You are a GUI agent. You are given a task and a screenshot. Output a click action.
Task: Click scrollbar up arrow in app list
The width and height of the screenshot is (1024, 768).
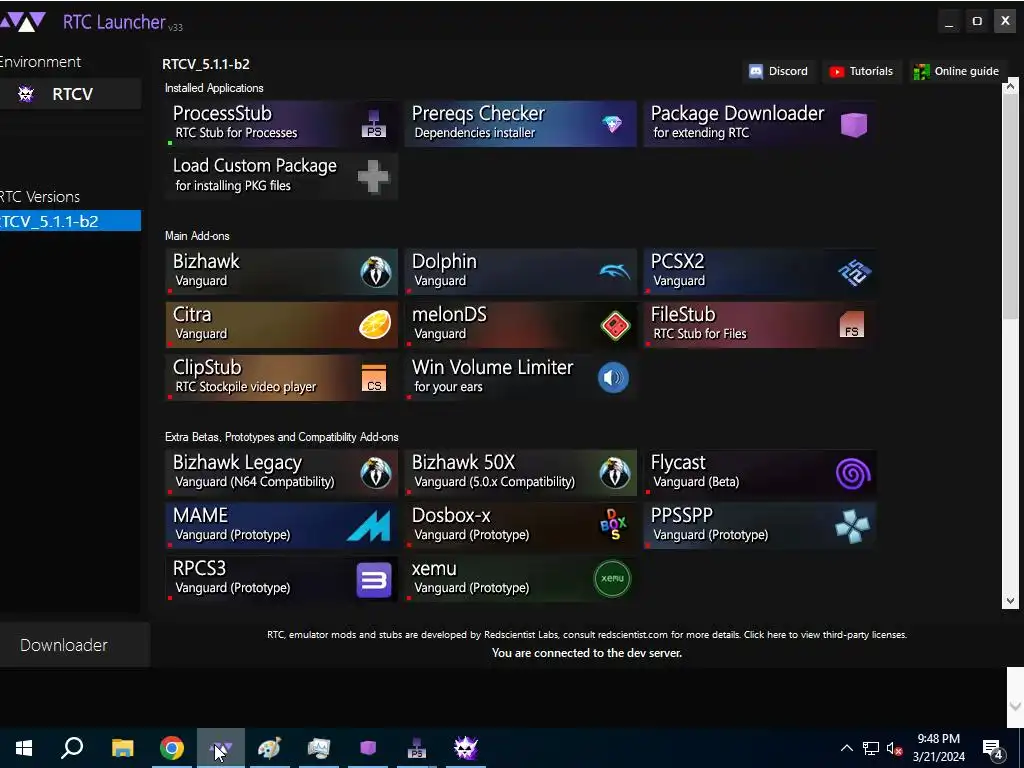tap(1011, 86)
